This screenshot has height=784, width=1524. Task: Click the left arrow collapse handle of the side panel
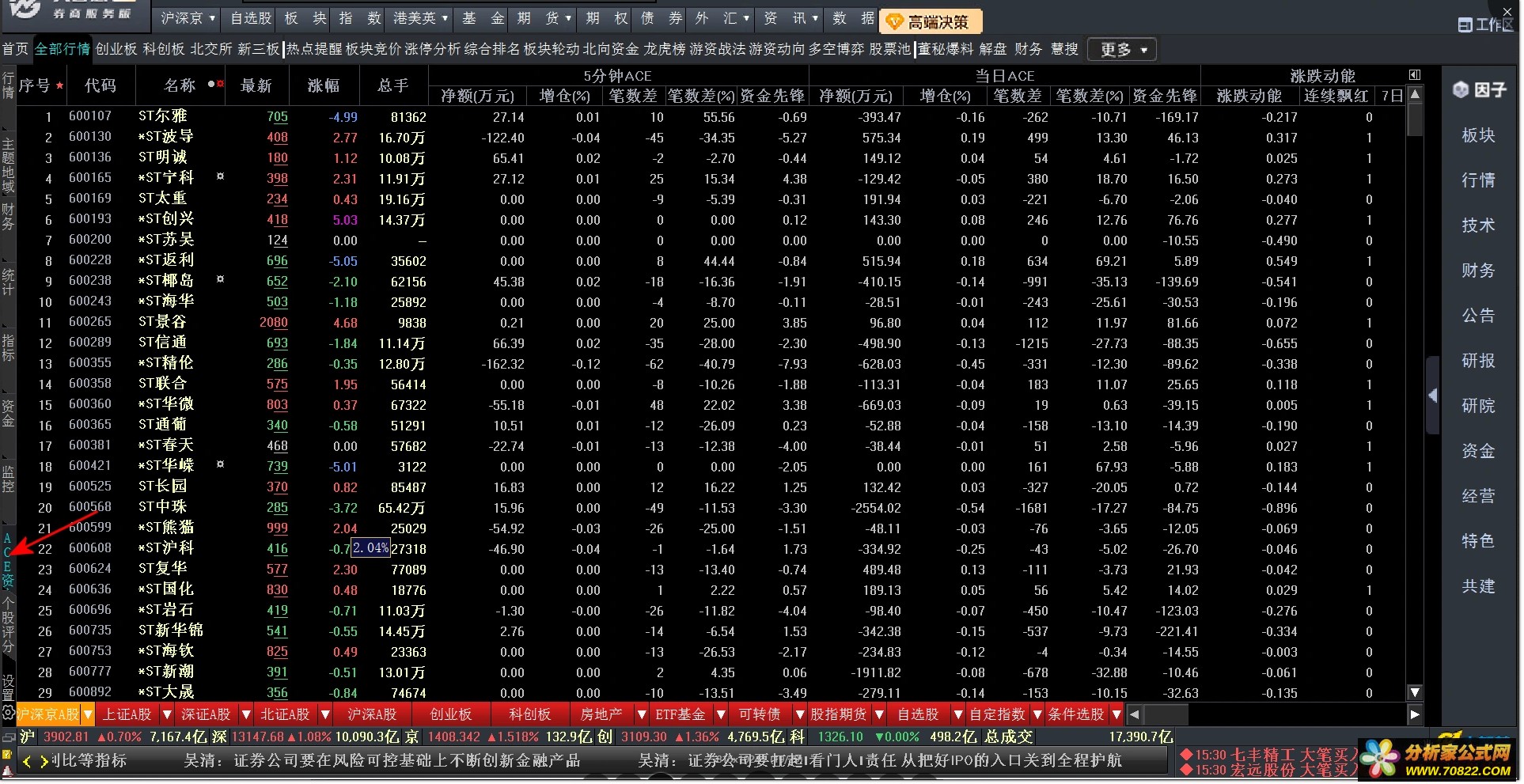(x=1432, y=396)
